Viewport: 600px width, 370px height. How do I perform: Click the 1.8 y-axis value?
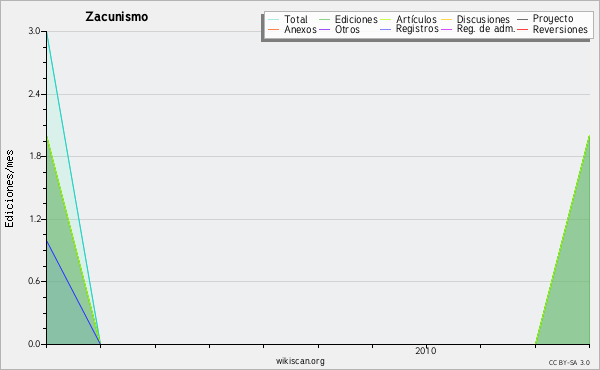pyautogui.click(x=35, y=156)
